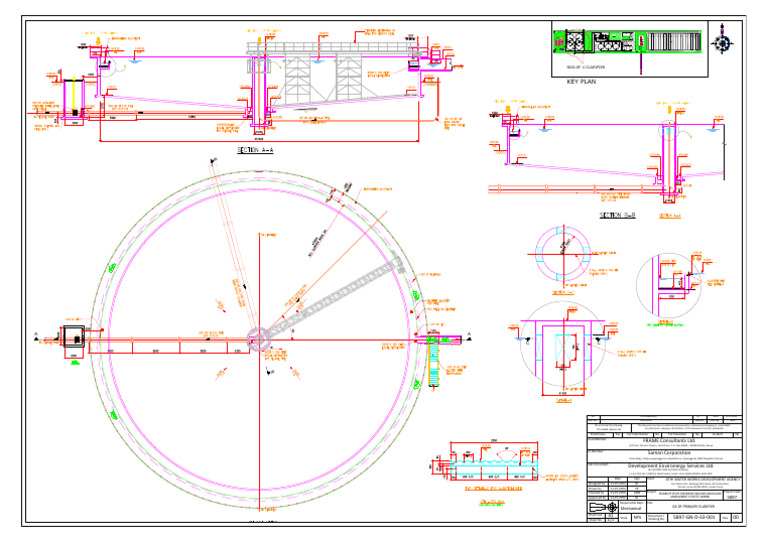Click the circular launder detail at far right
768x542 pixels.
(x=668, y=285)
